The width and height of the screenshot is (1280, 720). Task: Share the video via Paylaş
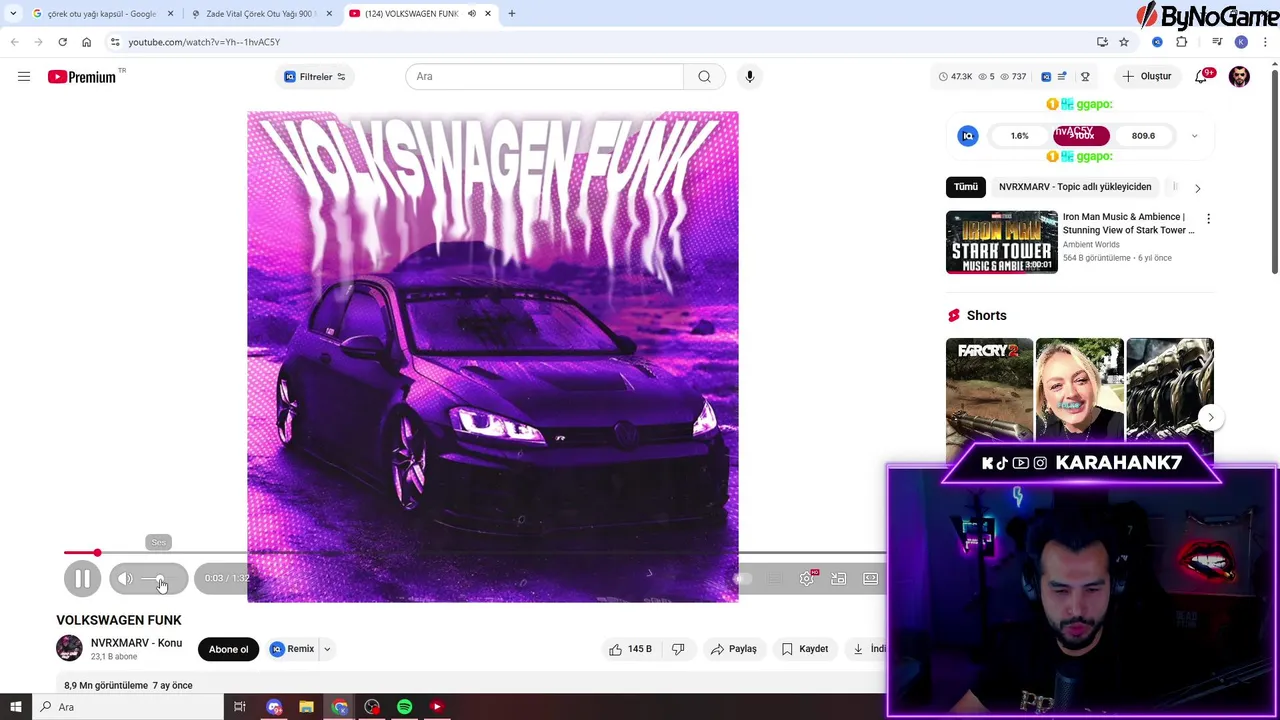pyautogui.click(x=733, y=649)
